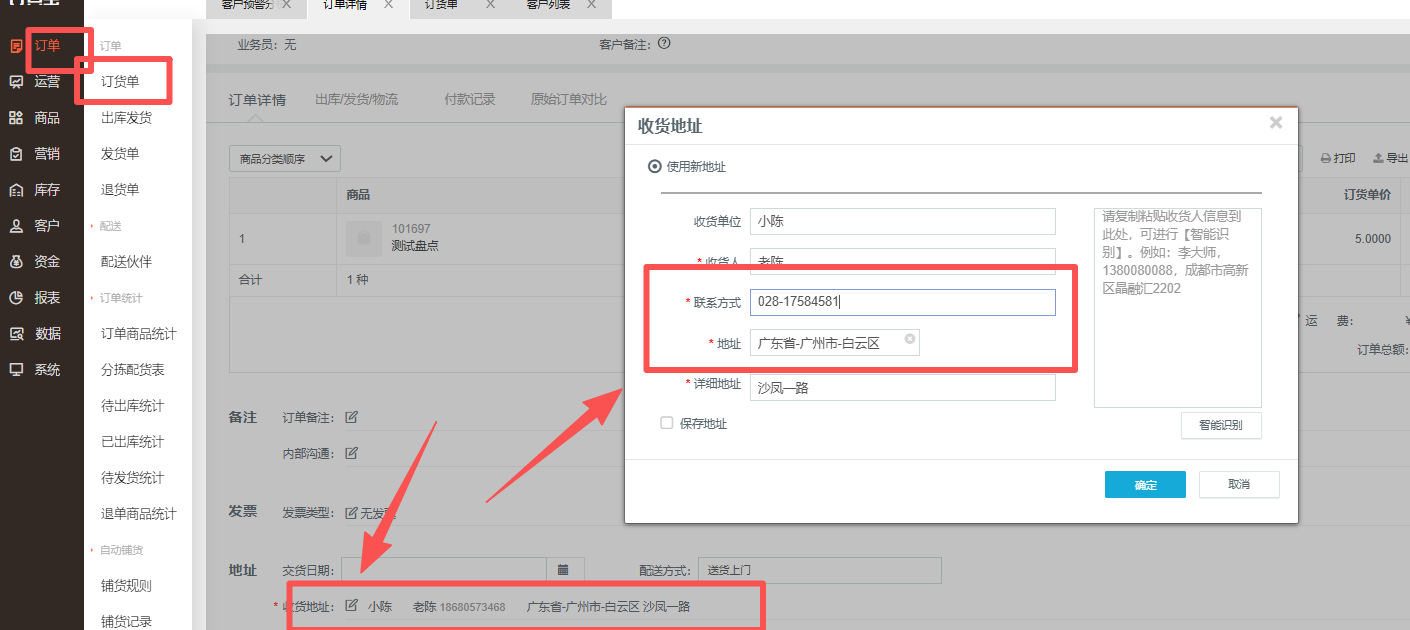Open the 系统 section in left sidebar
Viewport: 1410px width, 630px height.
click(36, 370)
